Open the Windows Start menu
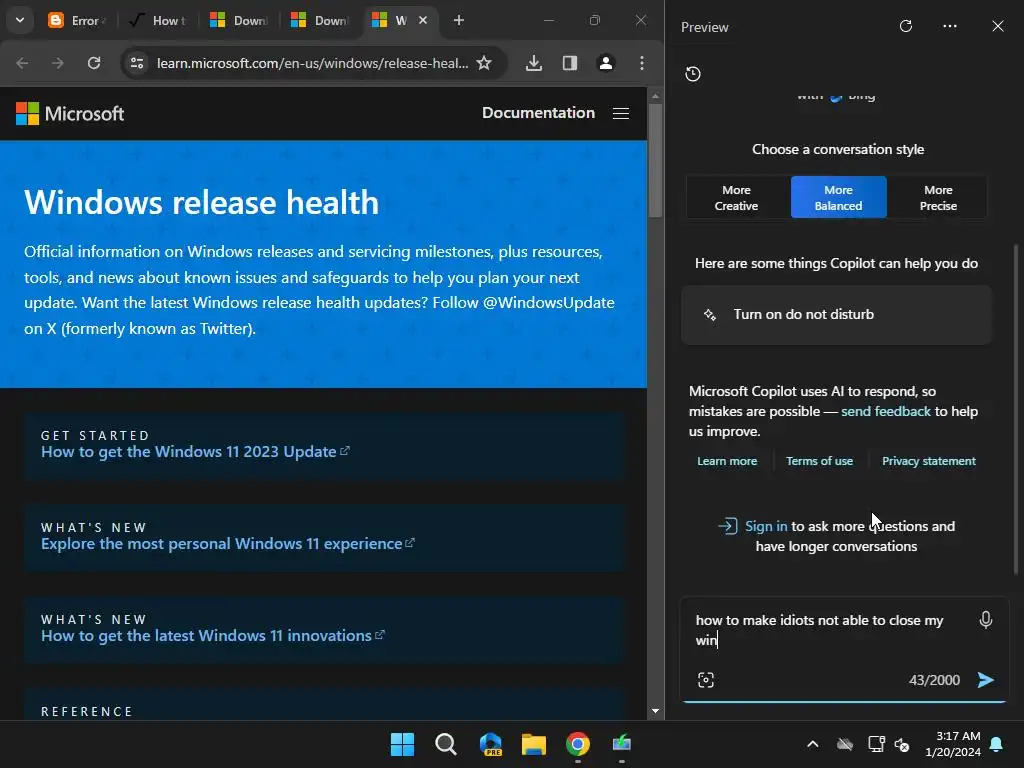The image size is (1024, 768). (x=402, y=744)
